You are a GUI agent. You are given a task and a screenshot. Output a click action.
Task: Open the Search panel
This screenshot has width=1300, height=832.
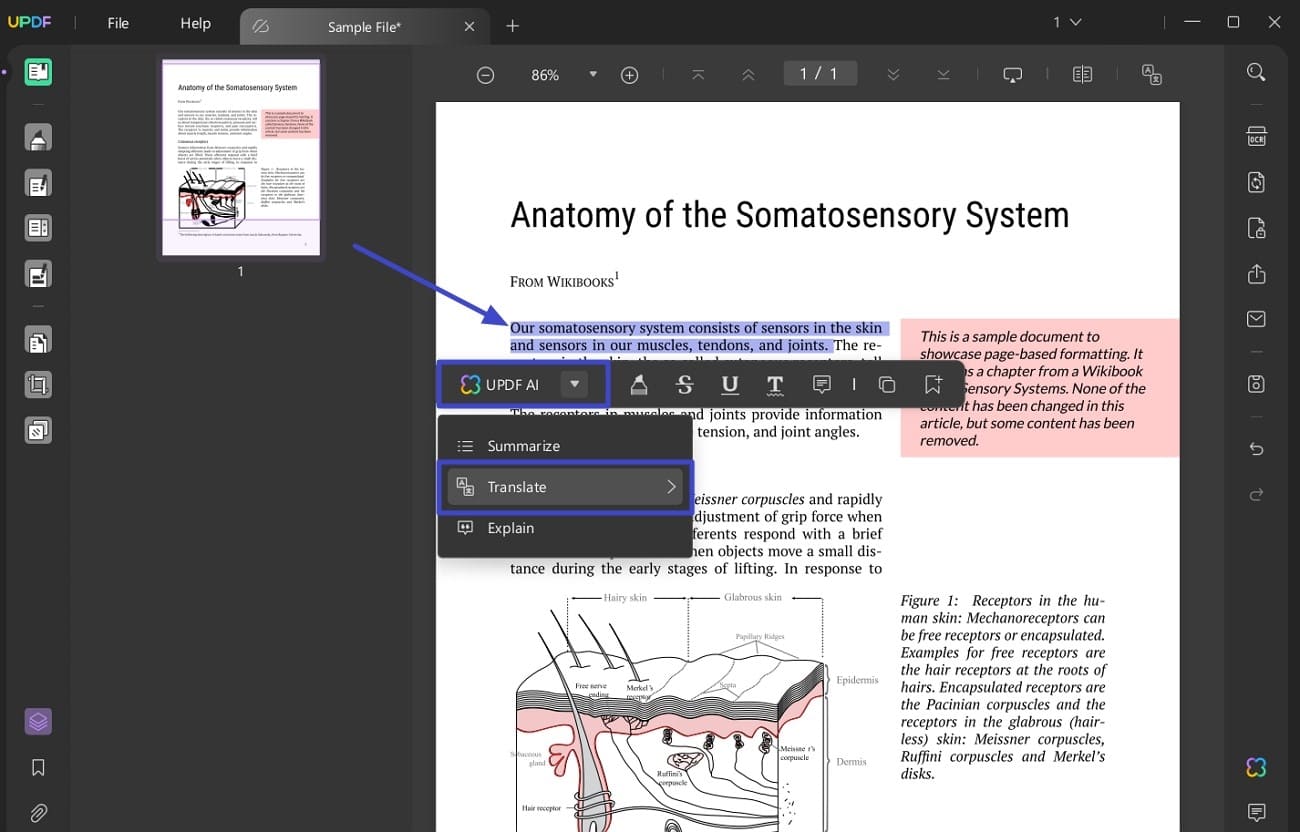click(x=1257, y=72)
